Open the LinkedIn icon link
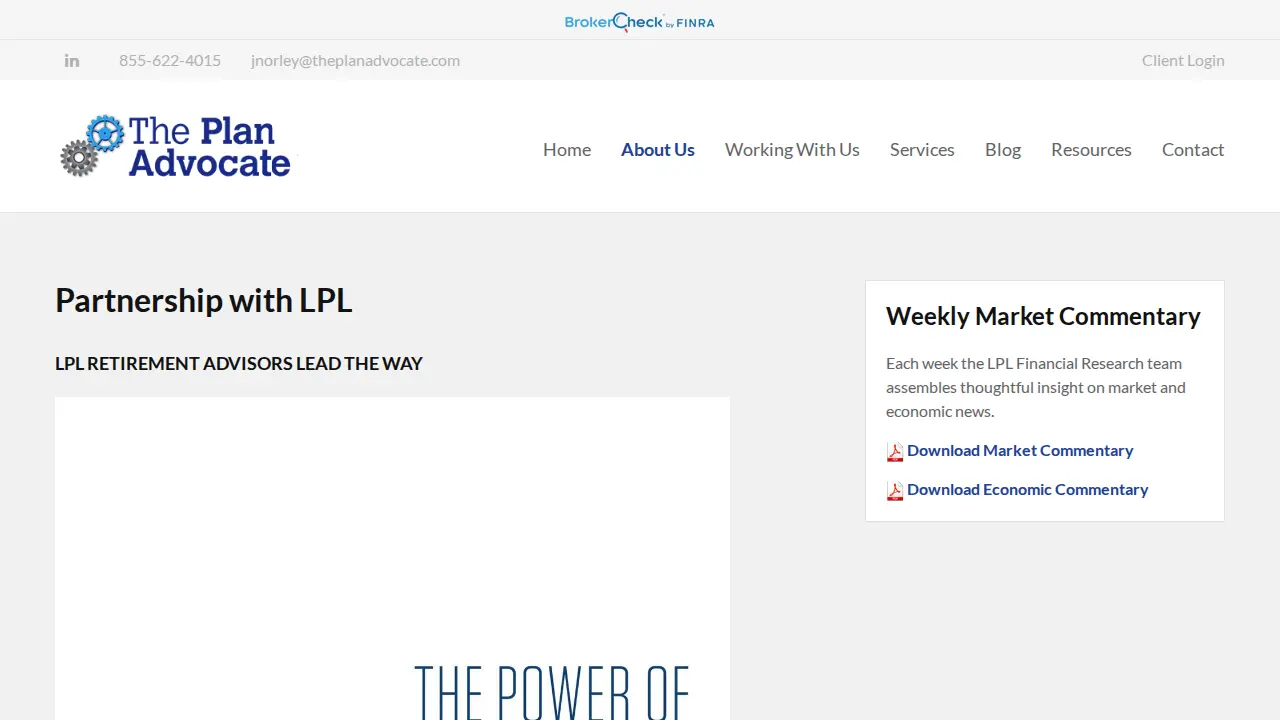 [x=72, y=60]
